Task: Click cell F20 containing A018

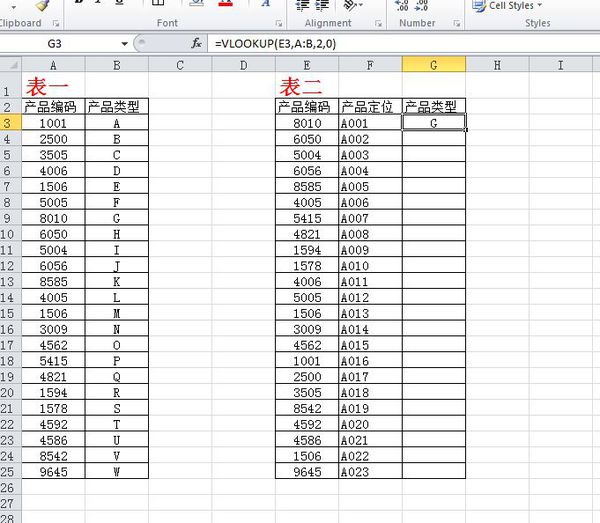Action: (x=370, y=392)
